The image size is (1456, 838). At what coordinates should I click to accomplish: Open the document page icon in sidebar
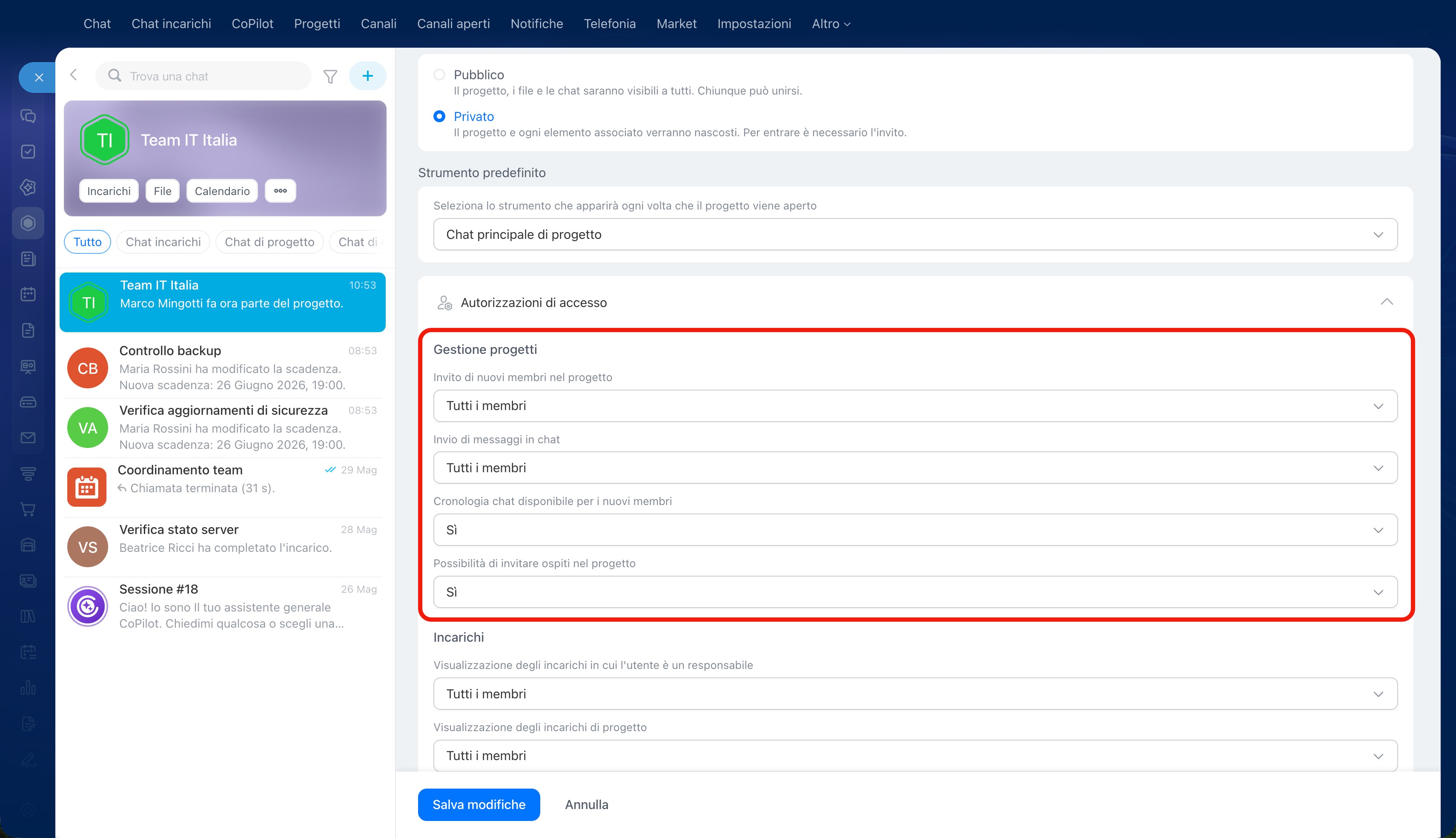tap(28, 330)
